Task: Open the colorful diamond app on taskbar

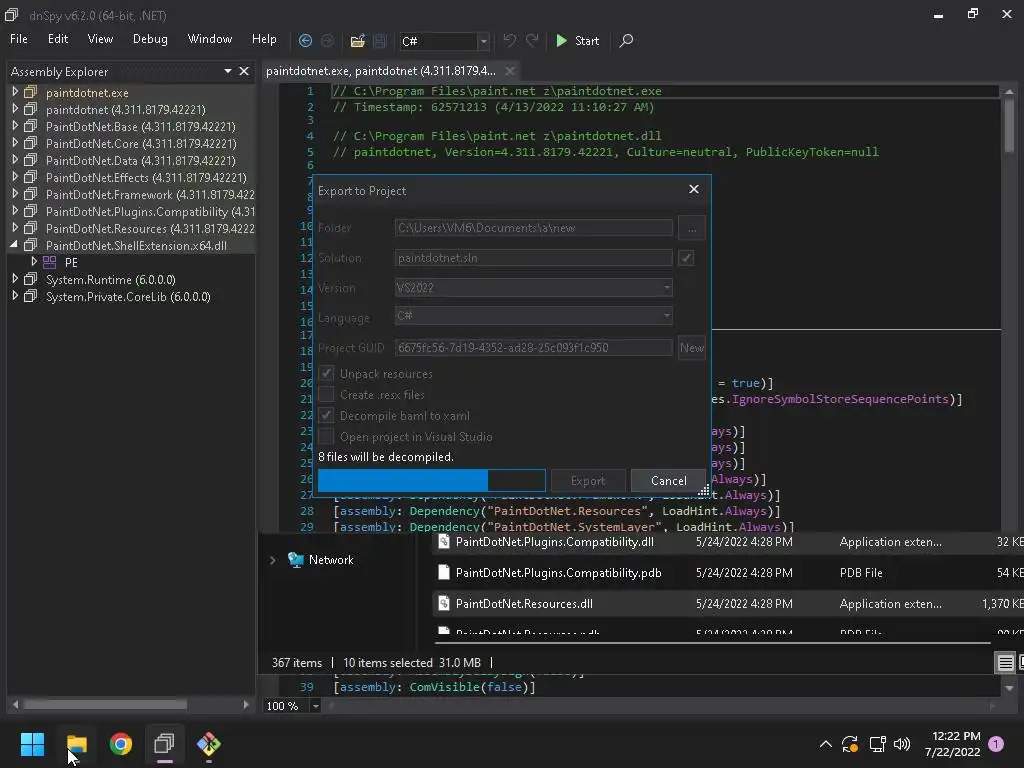Action: (x=209, y=743)
